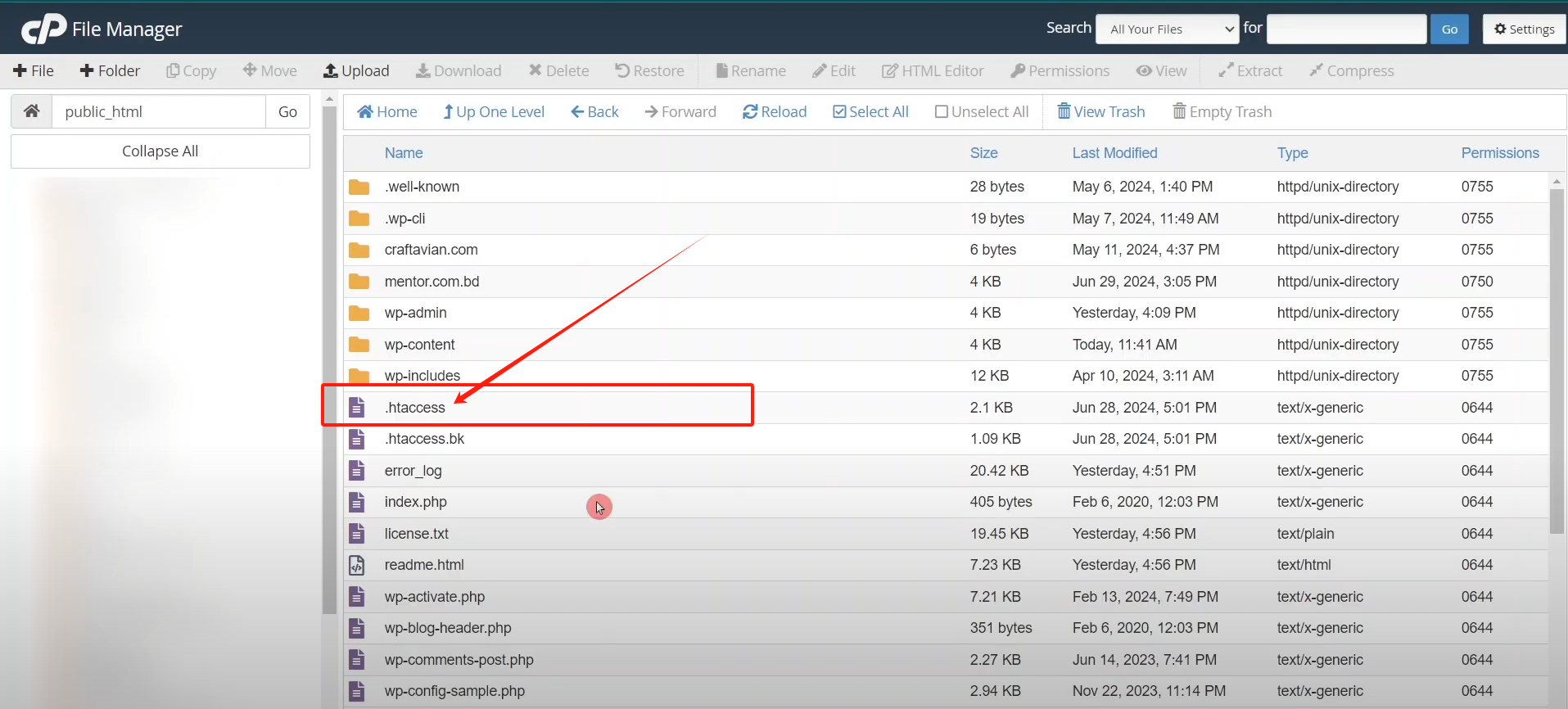Screen dimensions: 1568x709
Task: Open View Trash
Action: click(1100, 112)
